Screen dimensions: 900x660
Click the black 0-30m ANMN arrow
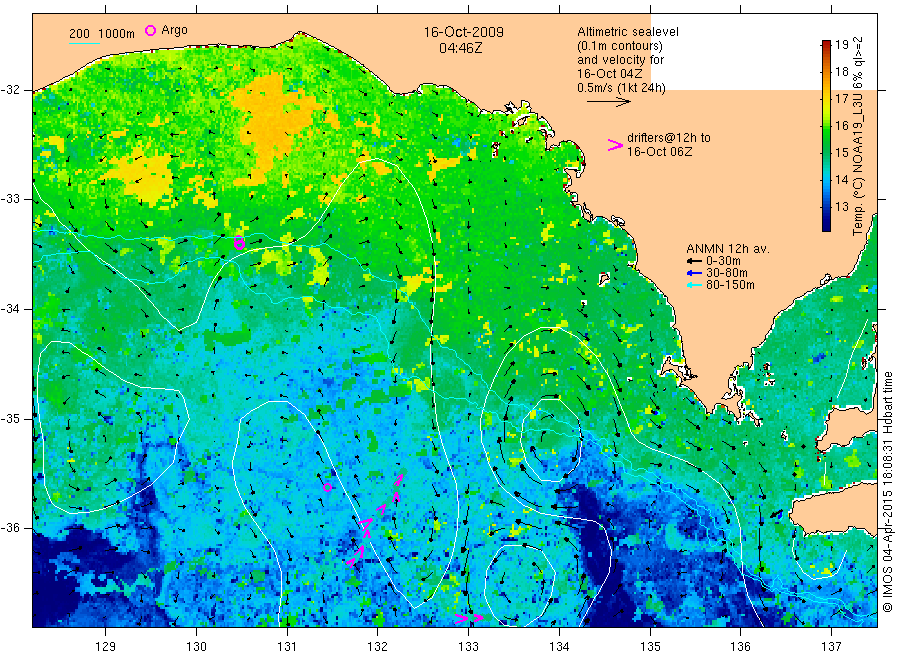pos(694,261)
